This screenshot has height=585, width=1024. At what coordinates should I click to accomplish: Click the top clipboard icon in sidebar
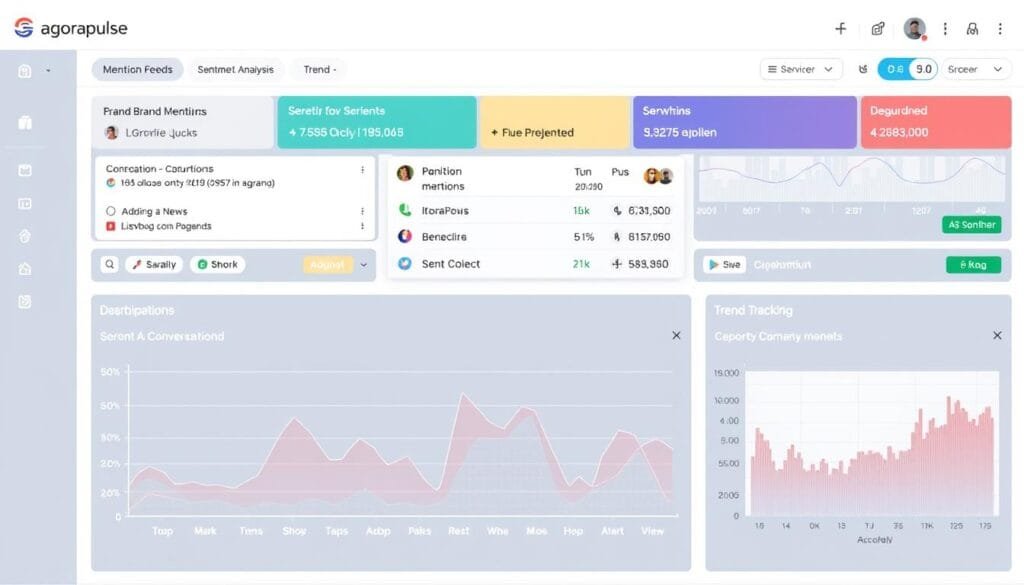tap(25, 71)
